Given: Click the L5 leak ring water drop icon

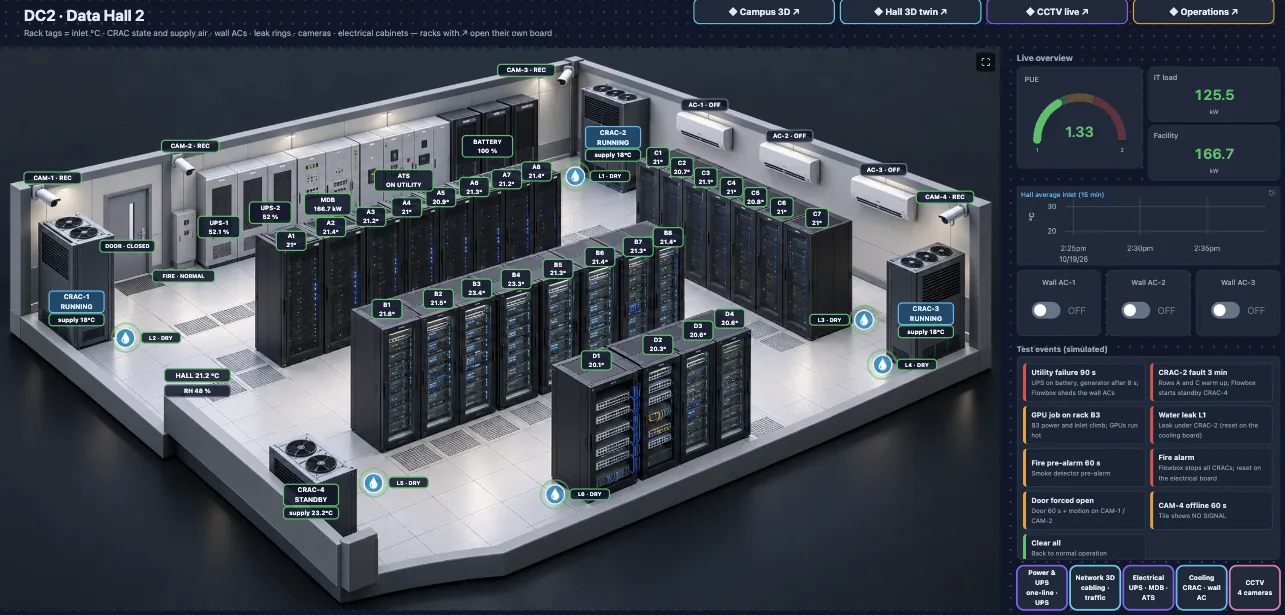Looking at the screenshot, I should coord(374,483).
